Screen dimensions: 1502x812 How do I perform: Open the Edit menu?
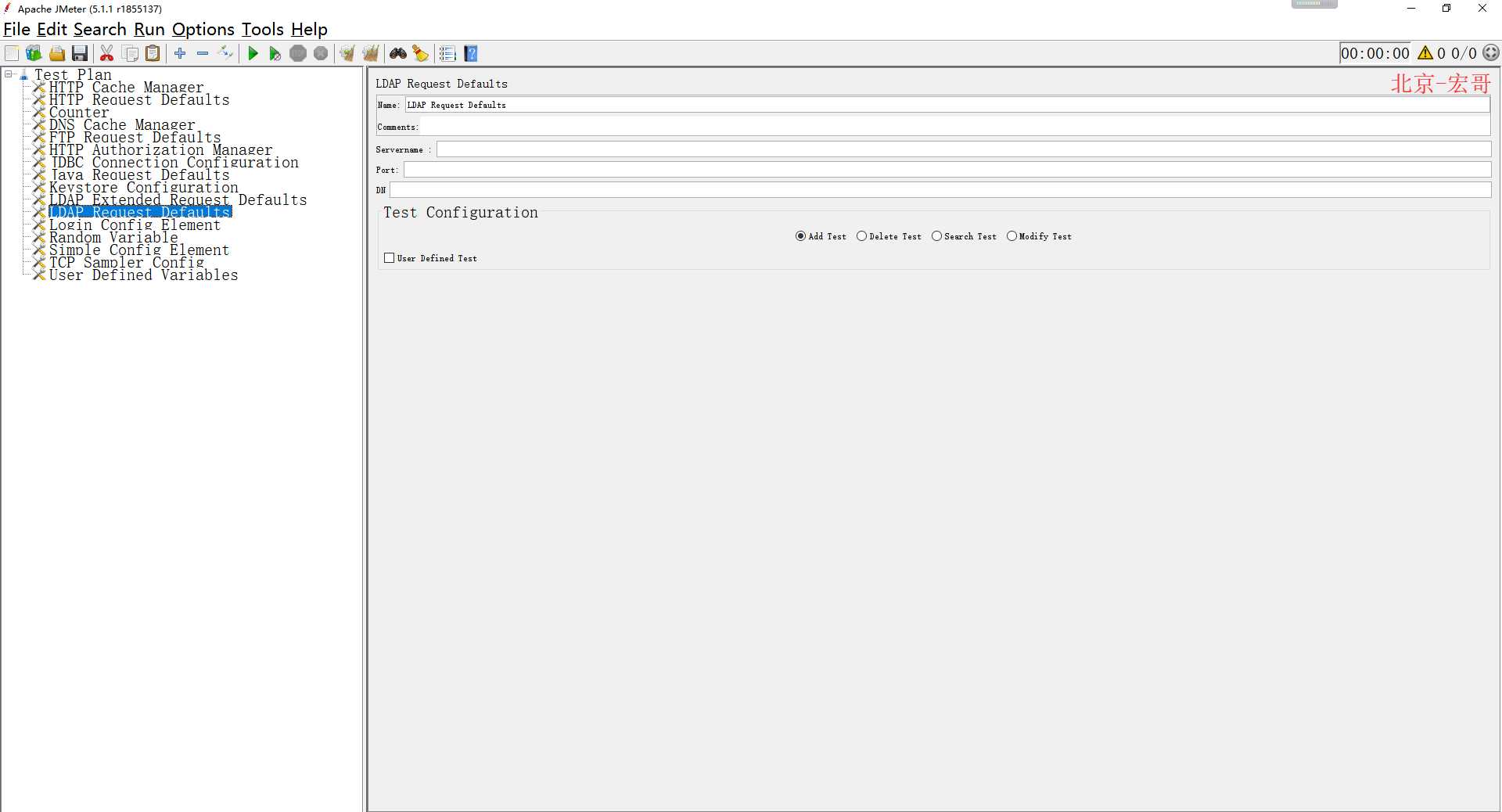(52, 30)
